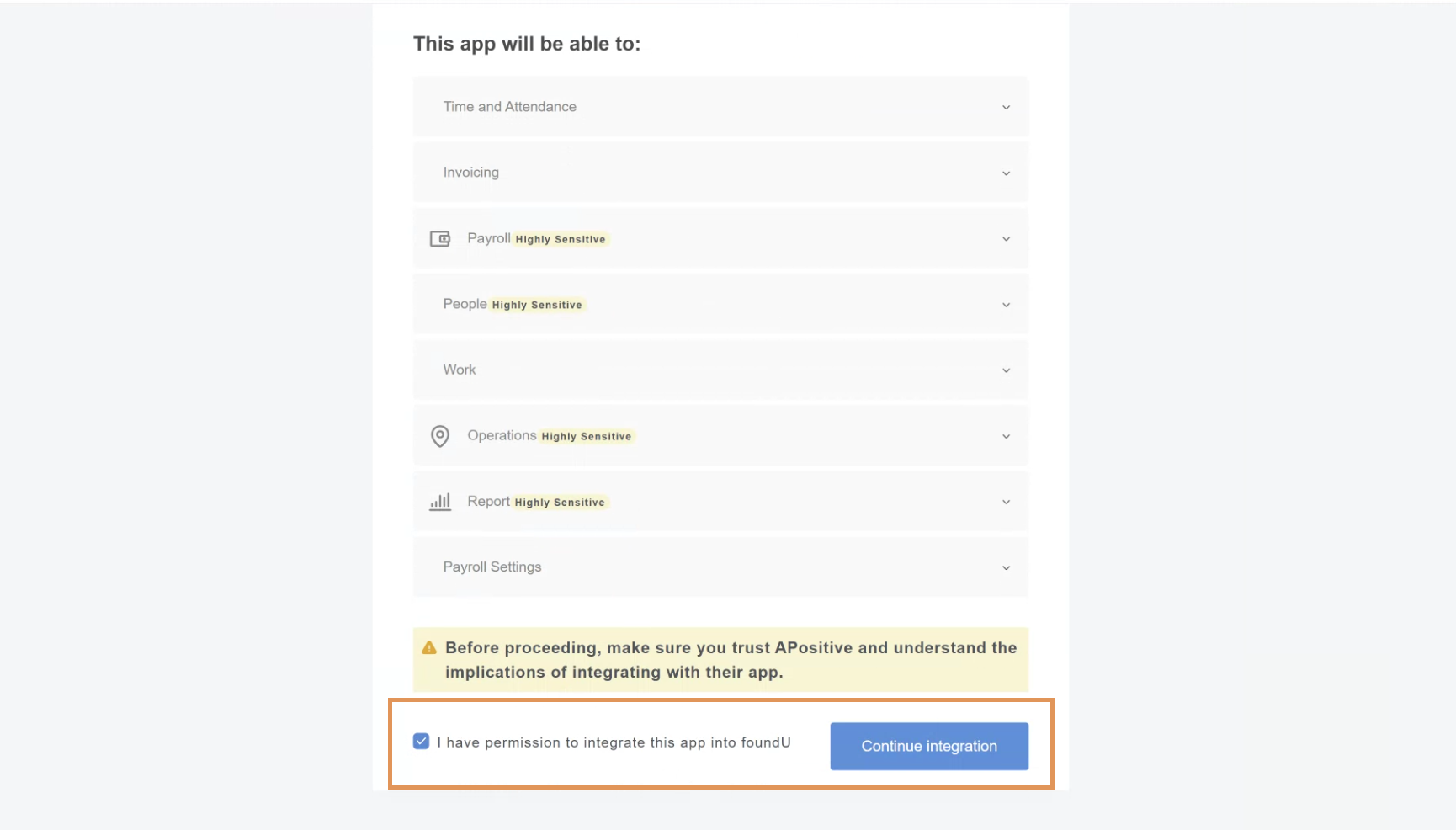
Task: Click the yellow warning triangle icon
Action: [429, 647]
